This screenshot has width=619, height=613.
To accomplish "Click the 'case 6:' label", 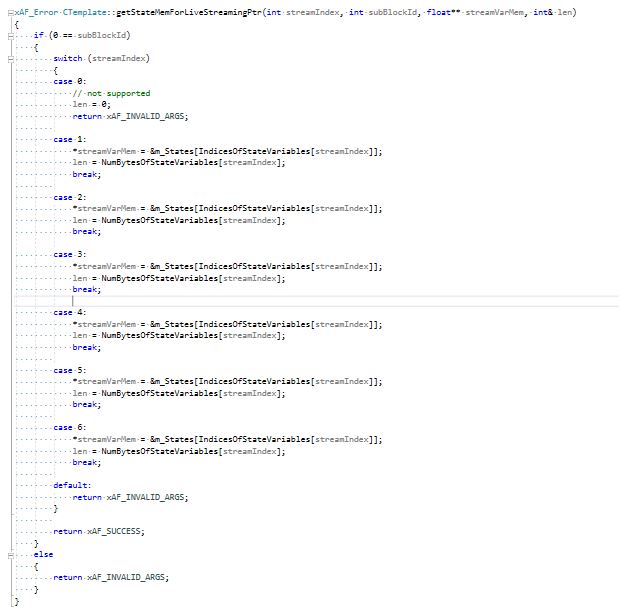I will [70, 427].
